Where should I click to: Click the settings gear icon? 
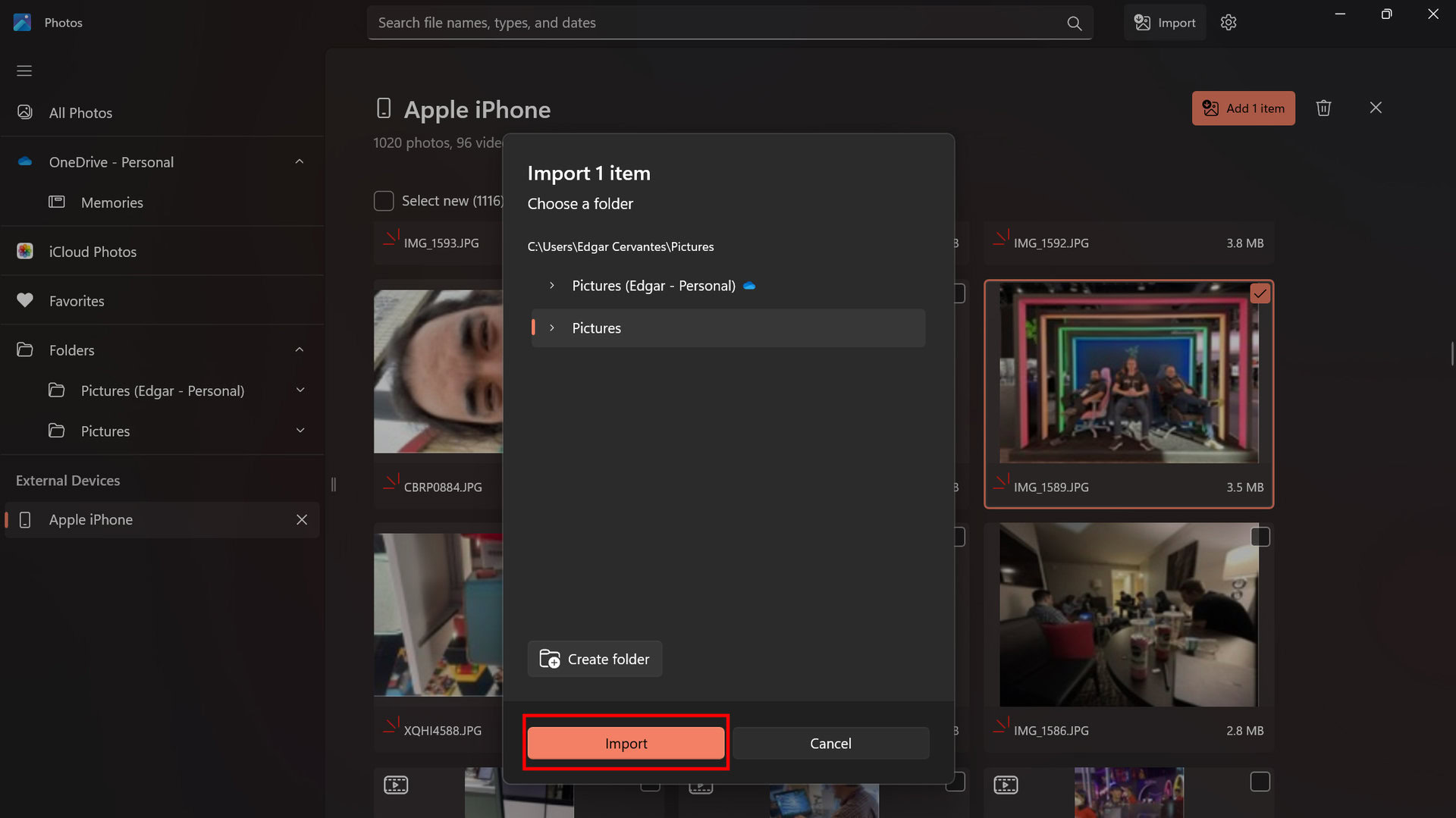(1228, 23)
